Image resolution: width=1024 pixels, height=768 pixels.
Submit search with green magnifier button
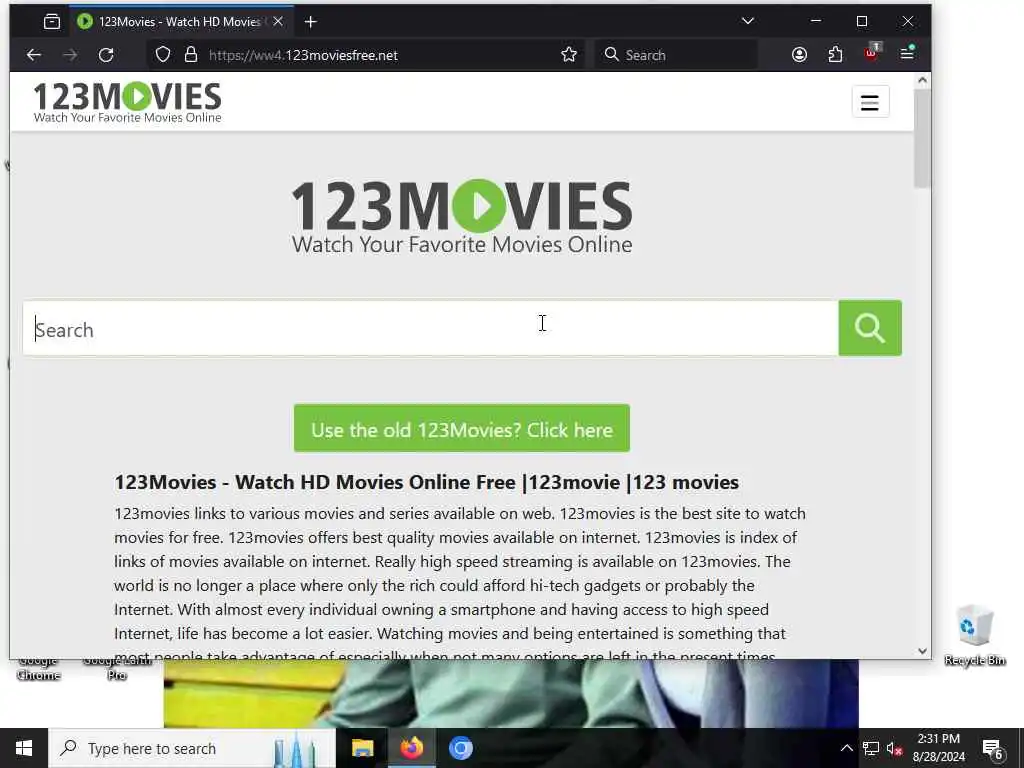click(870, 328)
